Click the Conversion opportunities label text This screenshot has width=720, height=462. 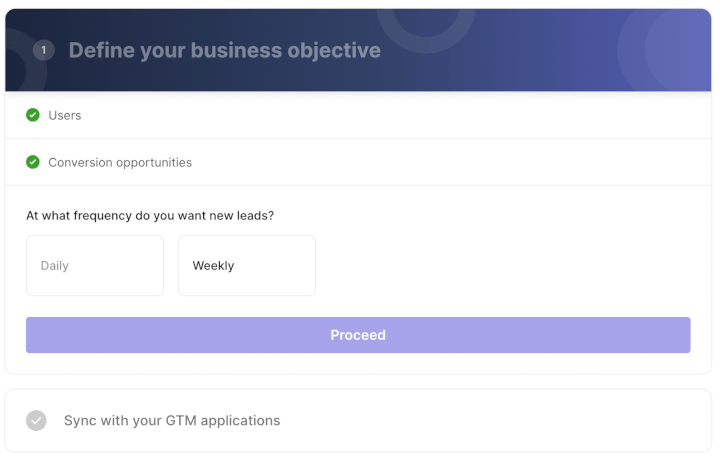click(120, 163)
